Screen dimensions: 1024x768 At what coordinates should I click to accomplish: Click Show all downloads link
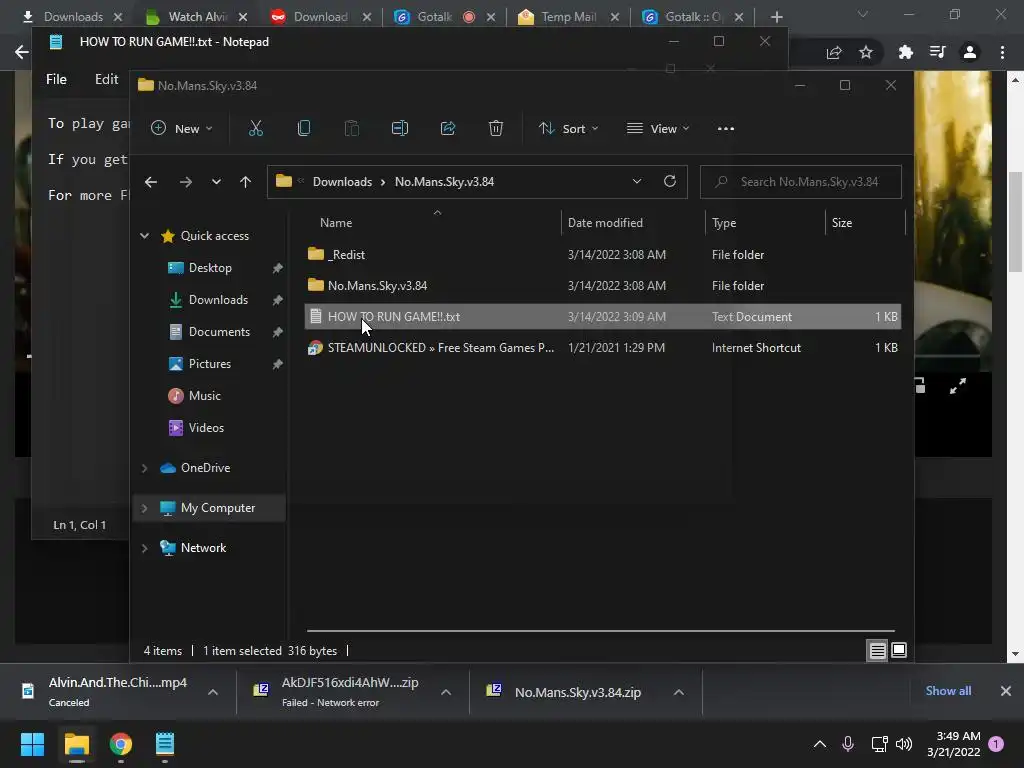[948, 691]
